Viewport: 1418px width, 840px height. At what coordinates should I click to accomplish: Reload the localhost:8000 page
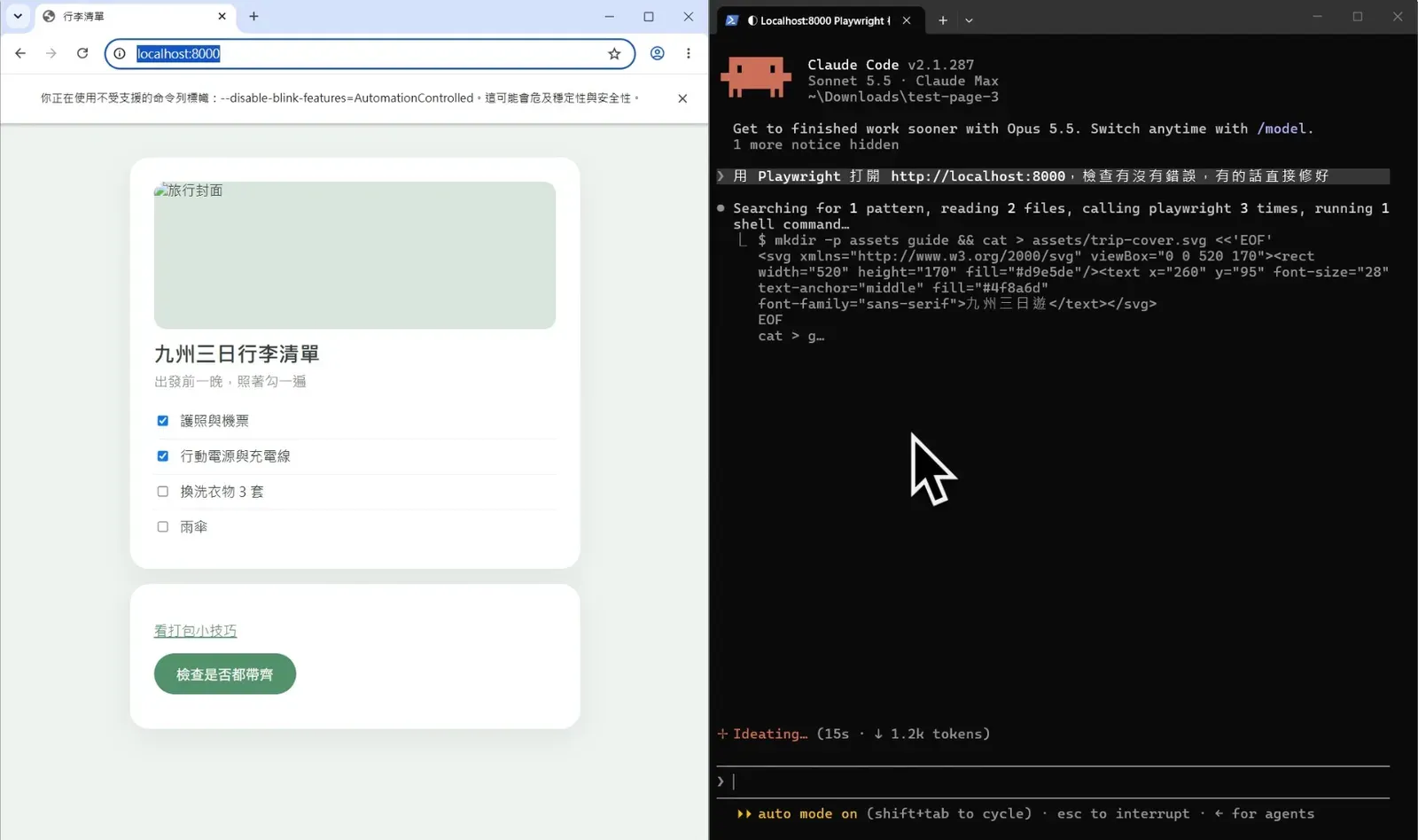[82, 53]
